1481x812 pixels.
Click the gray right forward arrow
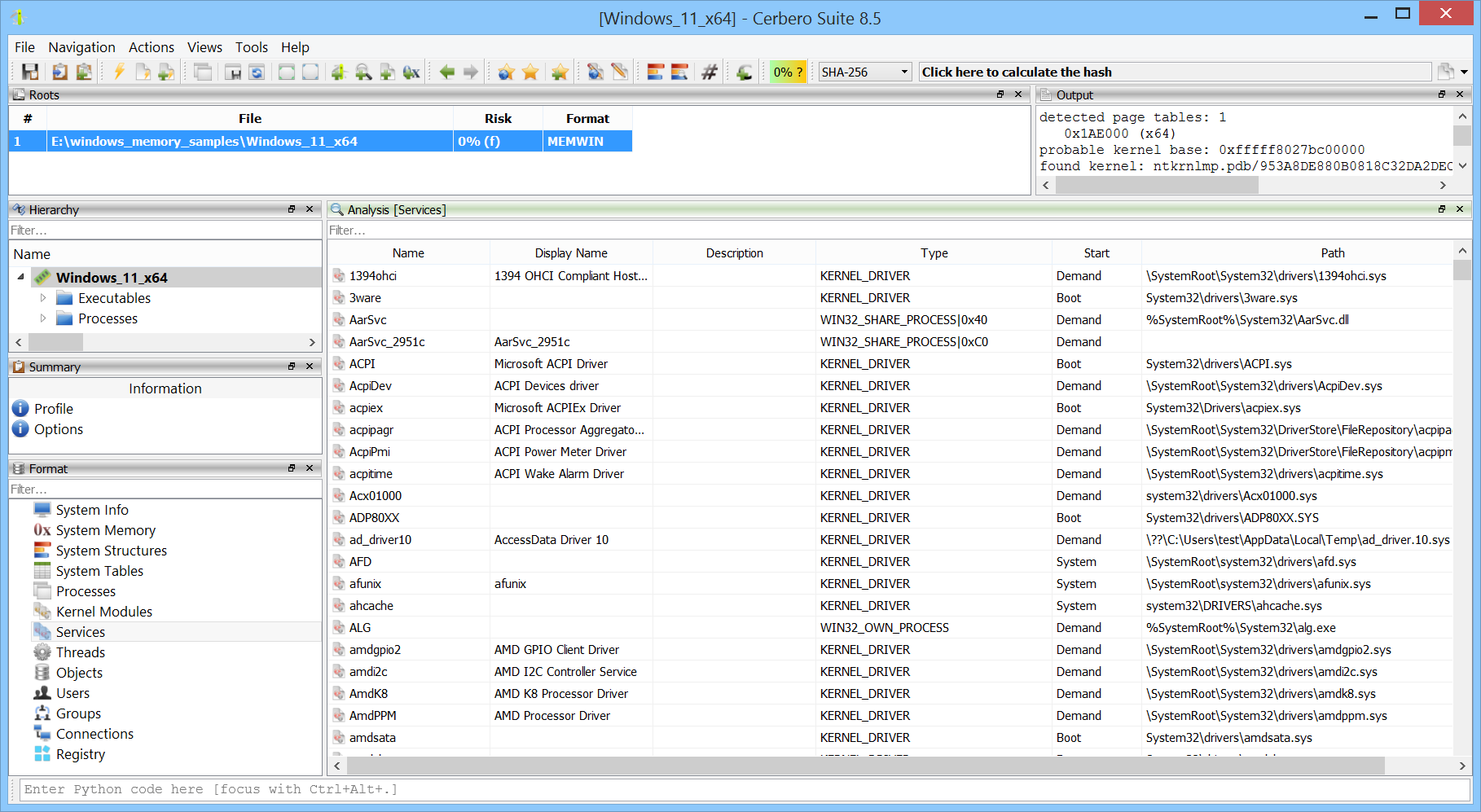click(x=471, y=72)
